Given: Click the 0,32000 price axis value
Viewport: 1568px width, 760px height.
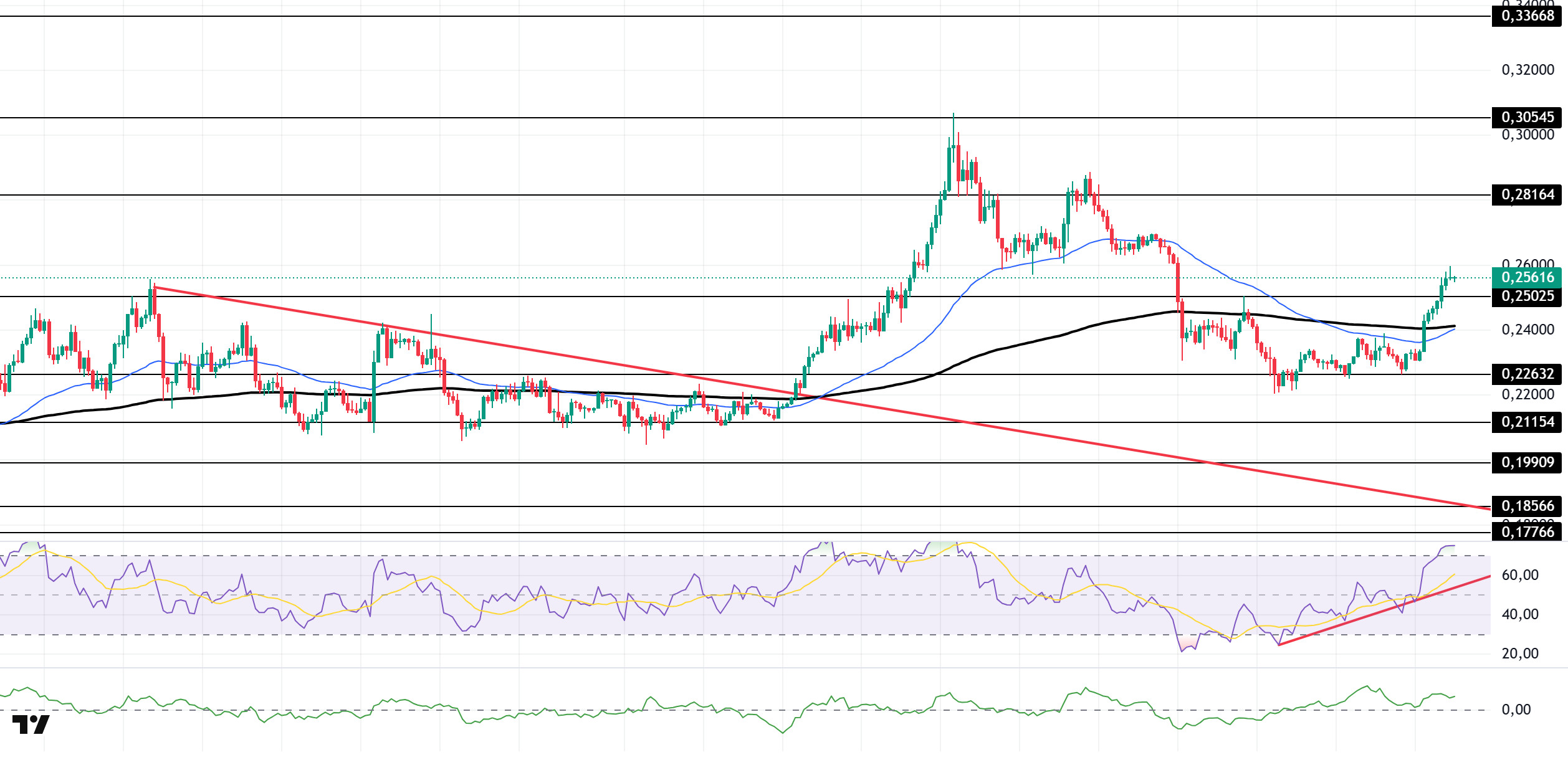Looking at the screenshot, I should tap(1527, 70).
